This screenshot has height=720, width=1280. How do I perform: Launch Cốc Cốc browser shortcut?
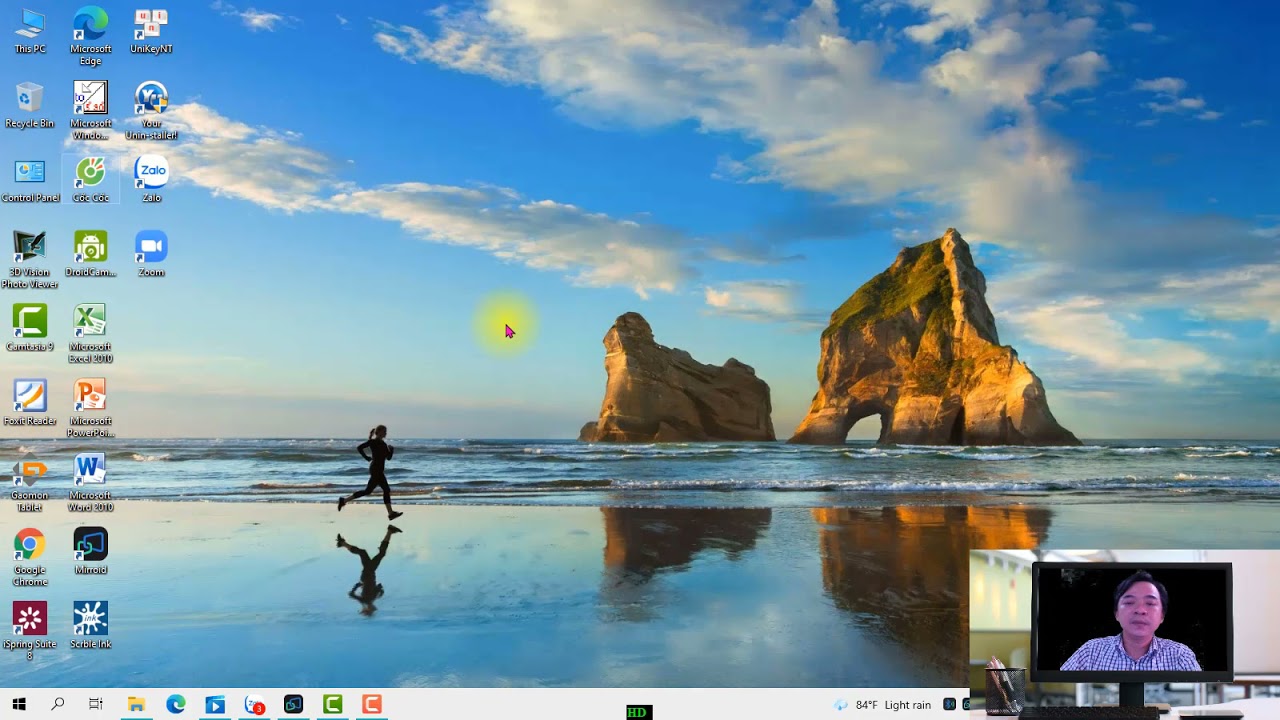91,180
